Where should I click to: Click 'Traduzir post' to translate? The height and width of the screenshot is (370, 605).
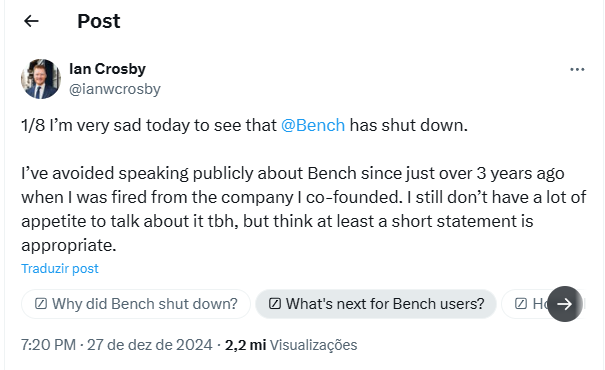coord(60,269)
